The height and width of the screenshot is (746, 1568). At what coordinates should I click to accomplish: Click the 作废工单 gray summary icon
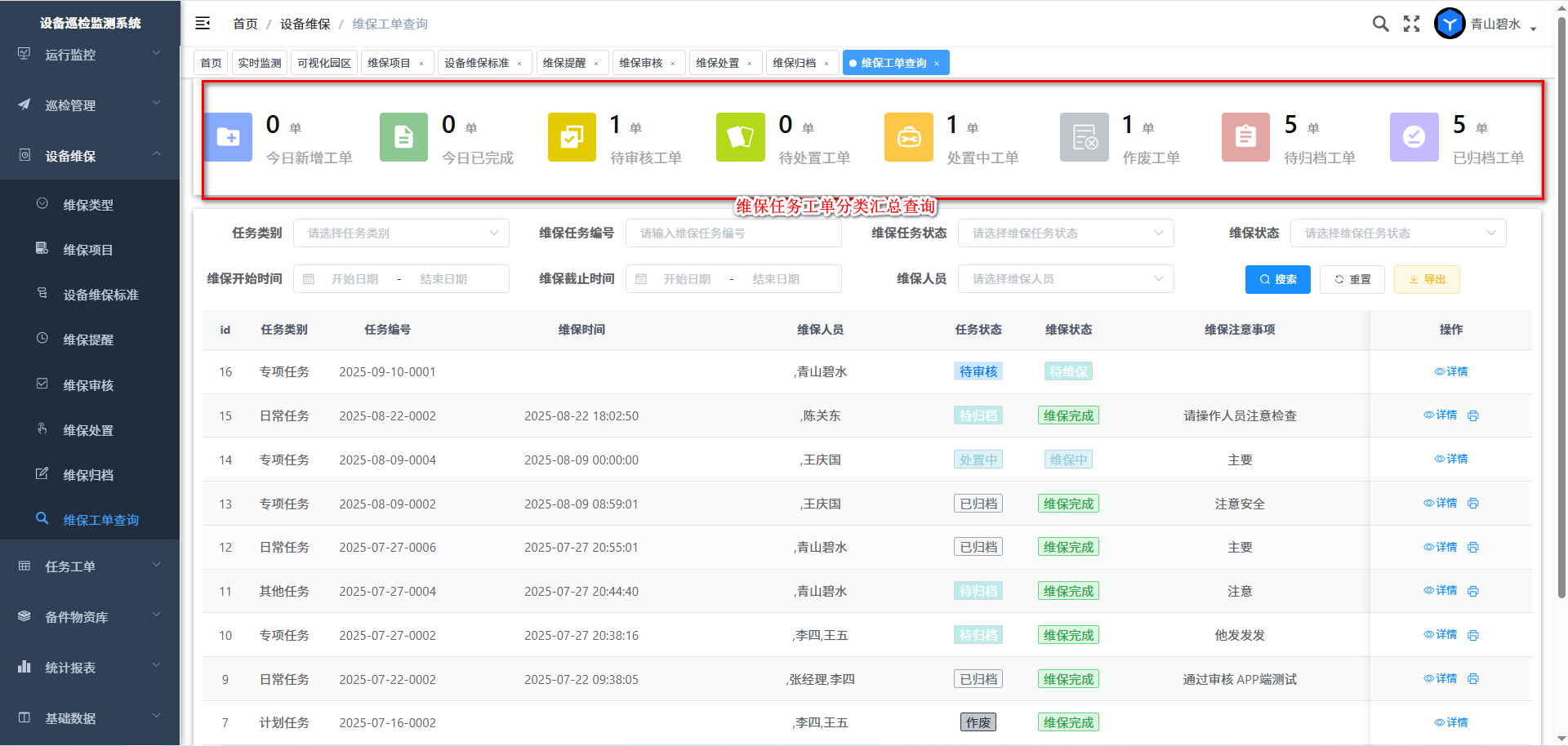[x=1084, y=137]
